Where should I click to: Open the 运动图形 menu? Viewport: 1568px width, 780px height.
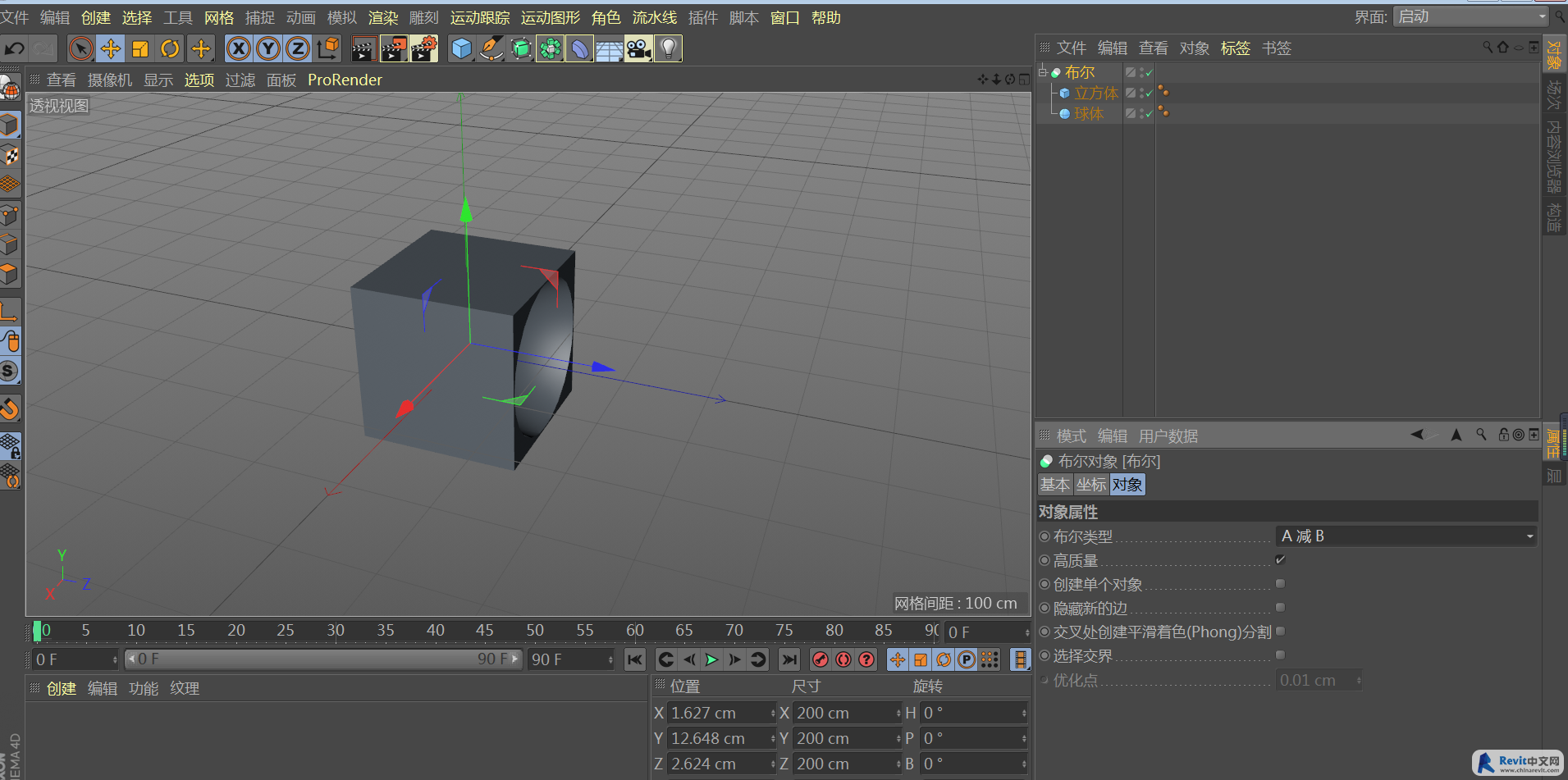click(551, 17)
